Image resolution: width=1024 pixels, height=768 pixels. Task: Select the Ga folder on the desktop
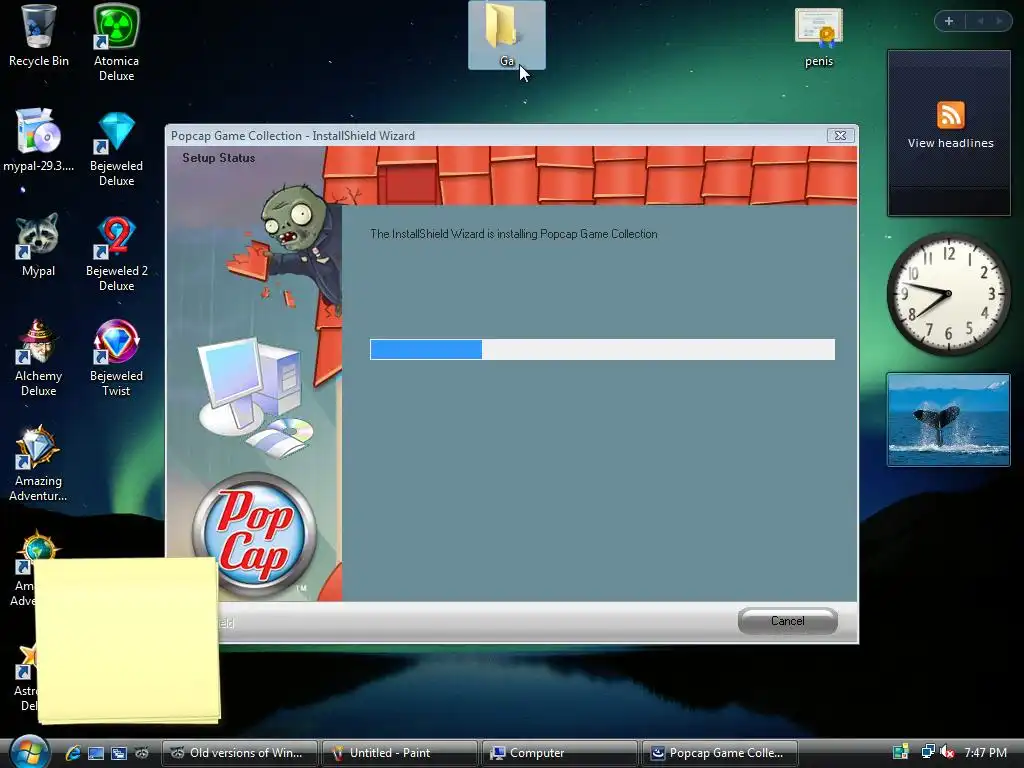tap(507, 35)
